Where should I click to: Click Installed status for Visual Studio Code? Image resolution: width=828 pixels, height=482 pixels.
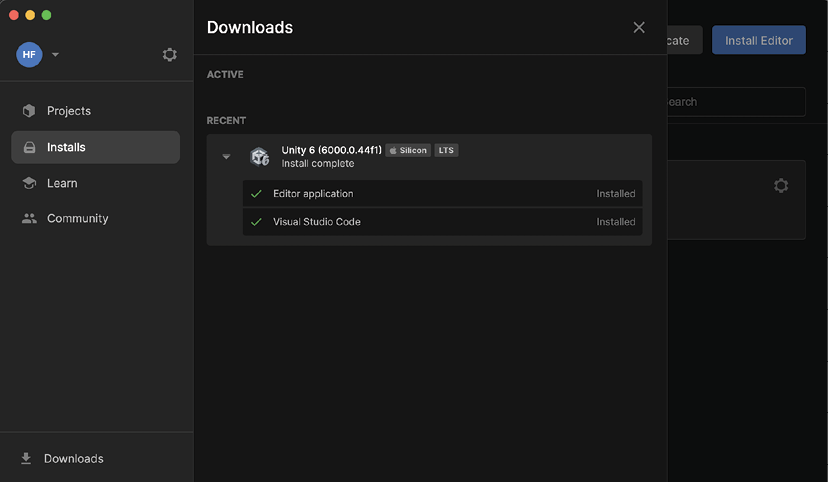pyautogui.click(x=616, y=222)
